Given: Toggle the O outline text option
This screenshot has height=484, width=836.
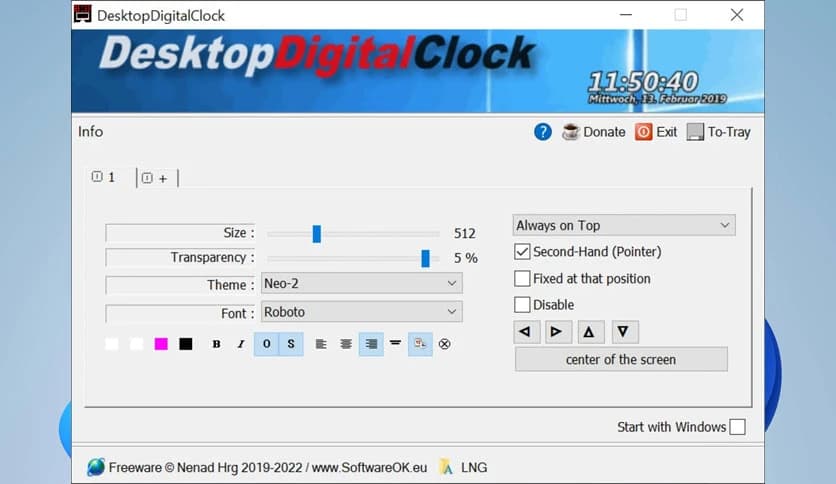Looking at the screenshot, I should point(267,344).
